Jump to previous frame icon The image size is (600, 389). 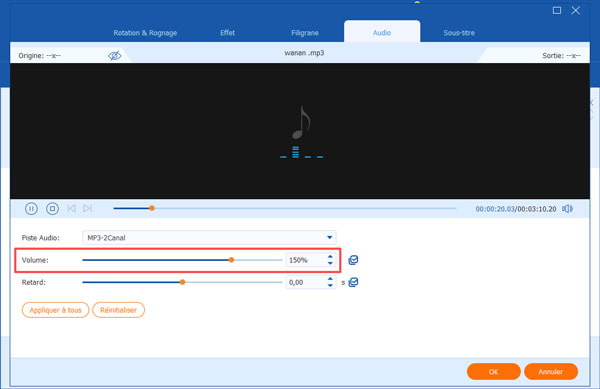coord(72,208)
